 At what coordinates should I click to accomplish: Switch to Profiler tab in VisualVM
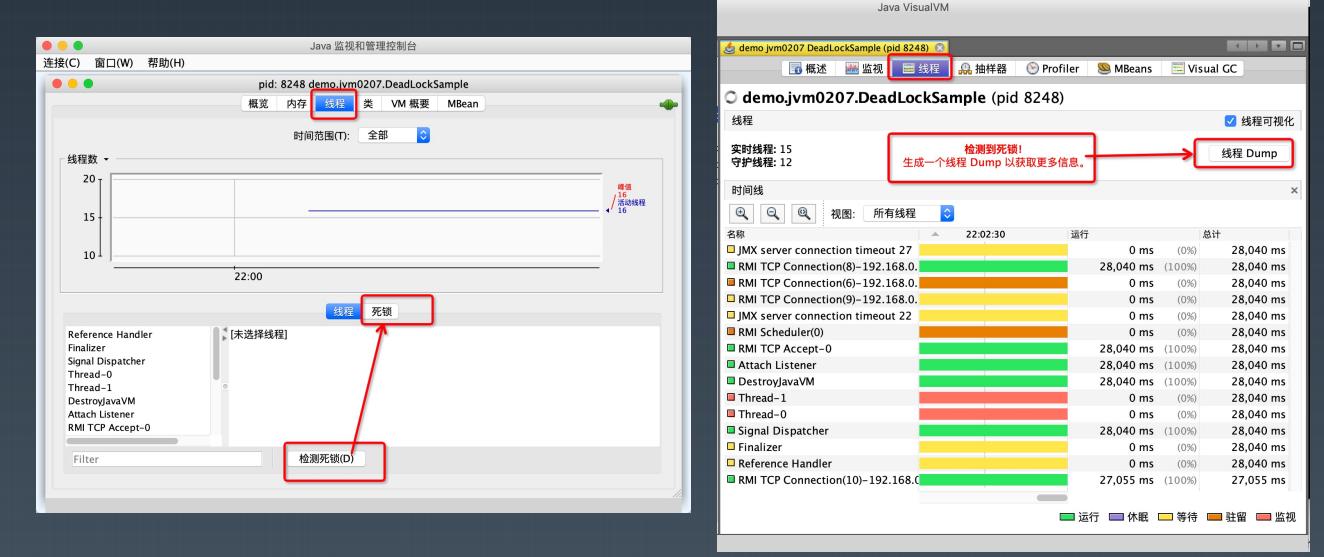(x=1052, y=68)
